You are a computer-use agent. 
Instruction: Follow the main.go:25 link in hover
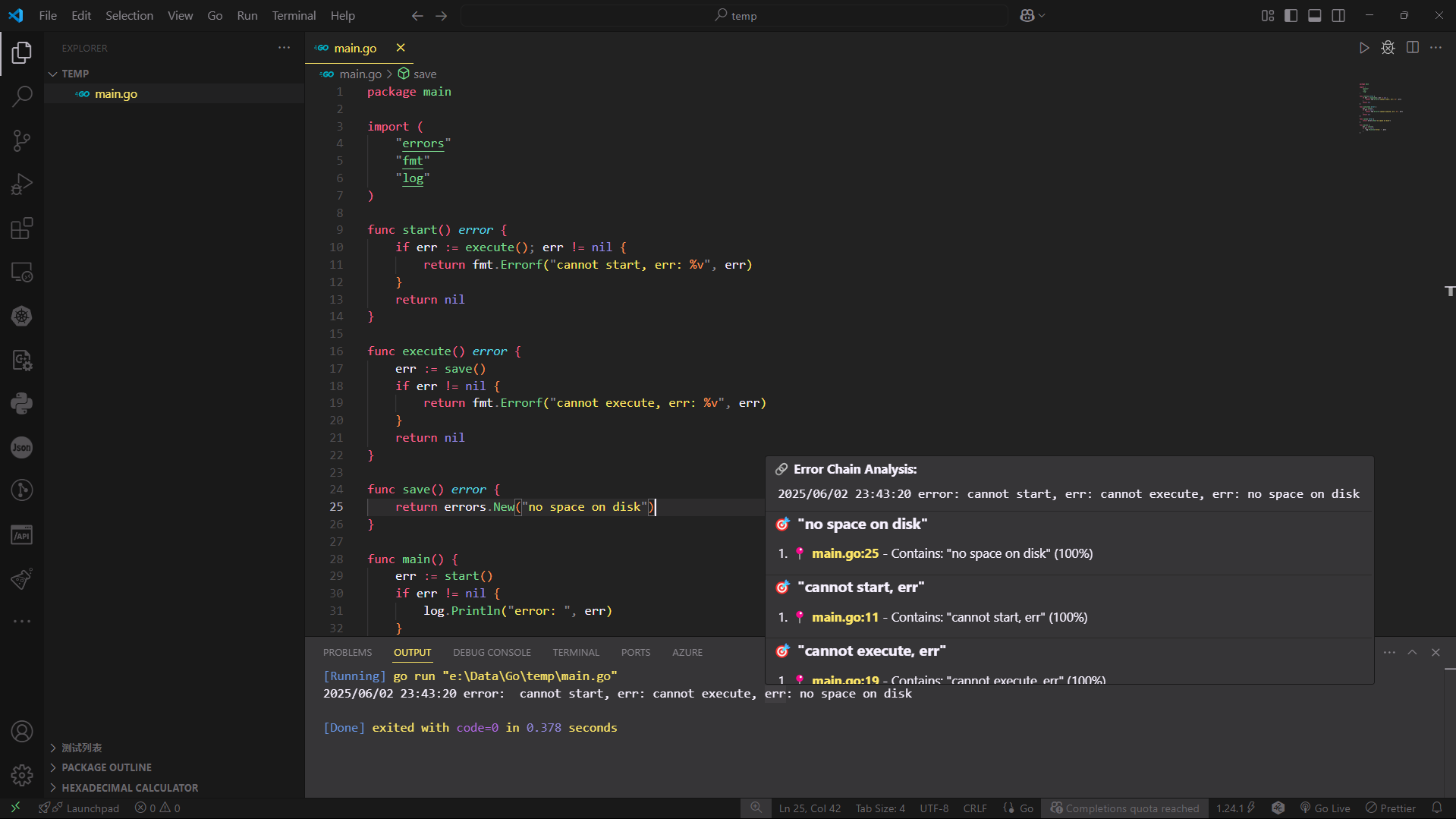pyautogui.click(x=845, y=553)
